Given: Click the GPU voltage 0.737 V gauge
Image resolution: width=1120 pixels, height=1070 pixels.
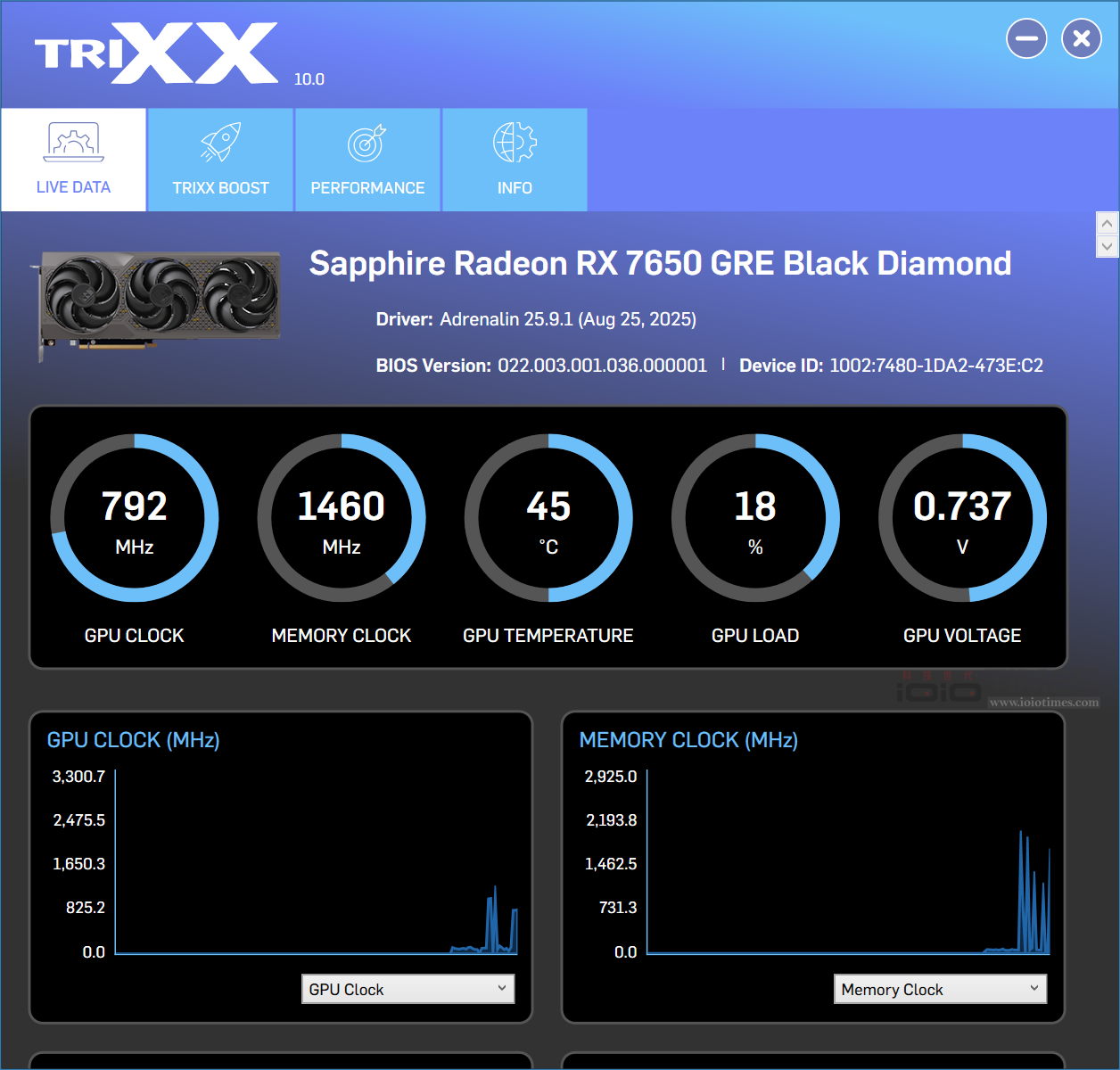Looking at the screenshot, I should pyautogui.click(x=962, y=518).
